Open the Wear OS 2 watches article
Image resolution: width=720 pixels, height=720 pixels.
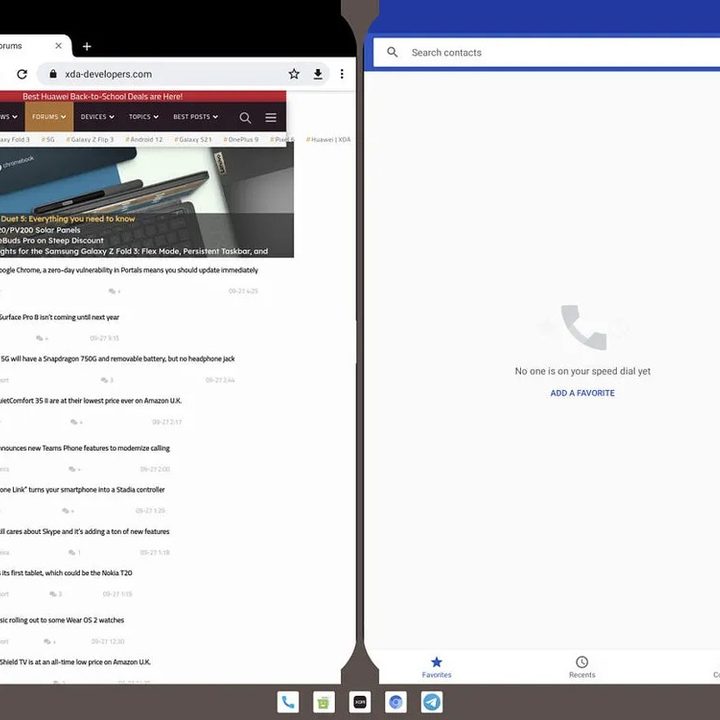[62, 620]
